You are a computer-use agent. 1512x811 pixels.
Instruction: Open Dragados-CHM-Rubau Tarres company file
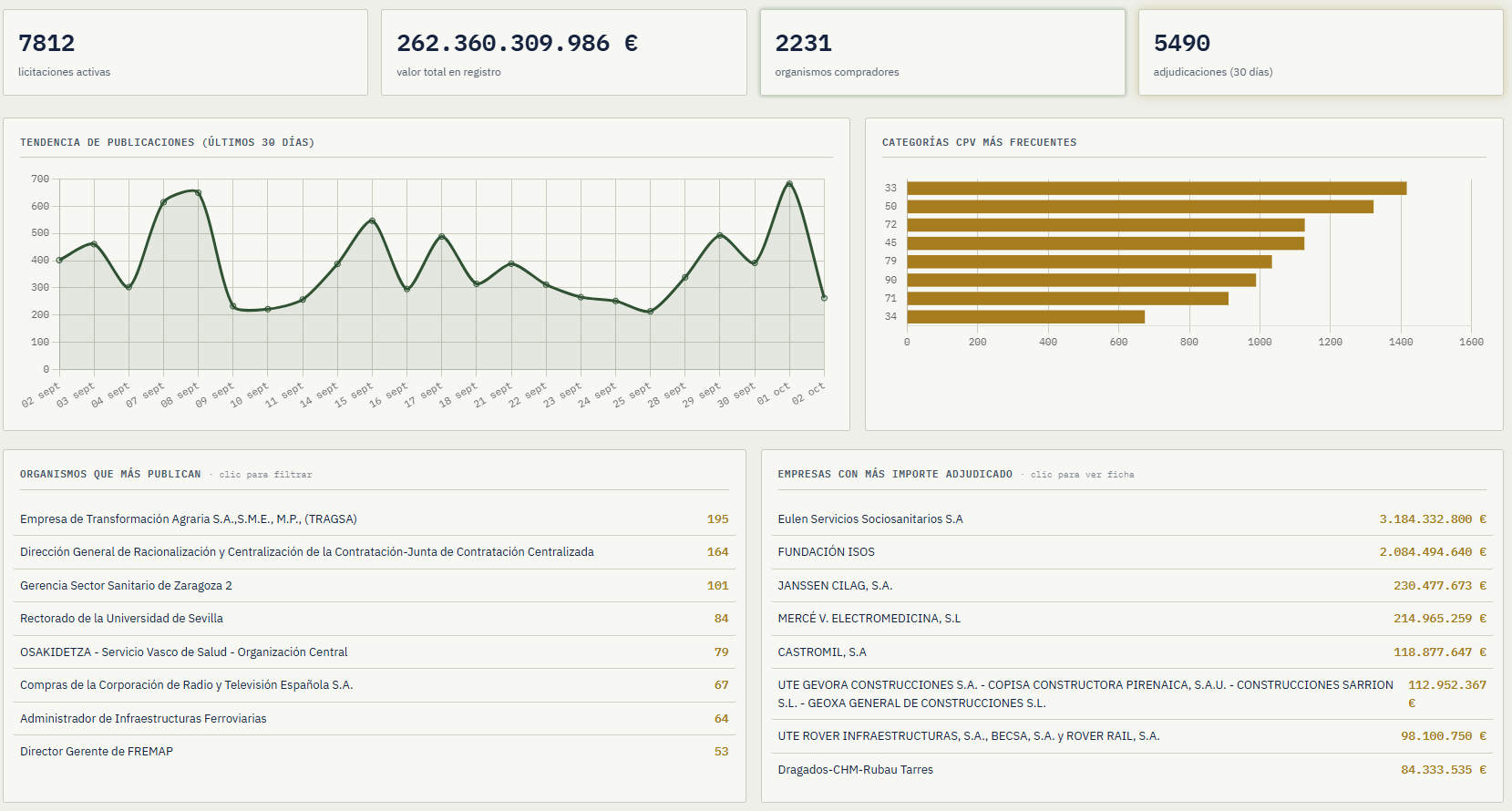[x=1132, y=770]
